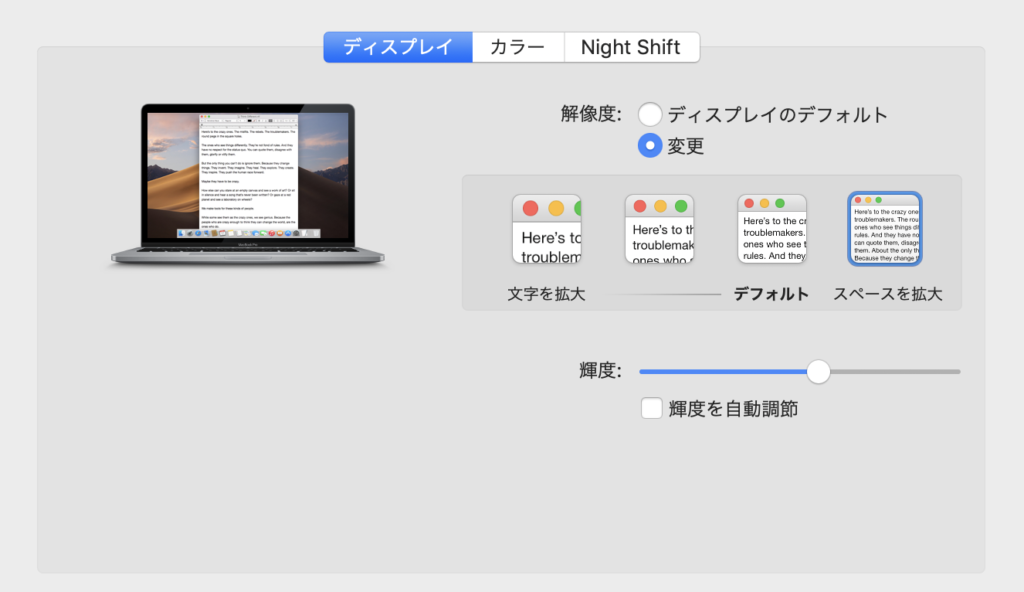The height and width of the screenshot is (592, 1024).
Task: Click the 文字を拡大 label
Action: click(x=547, y=294)
